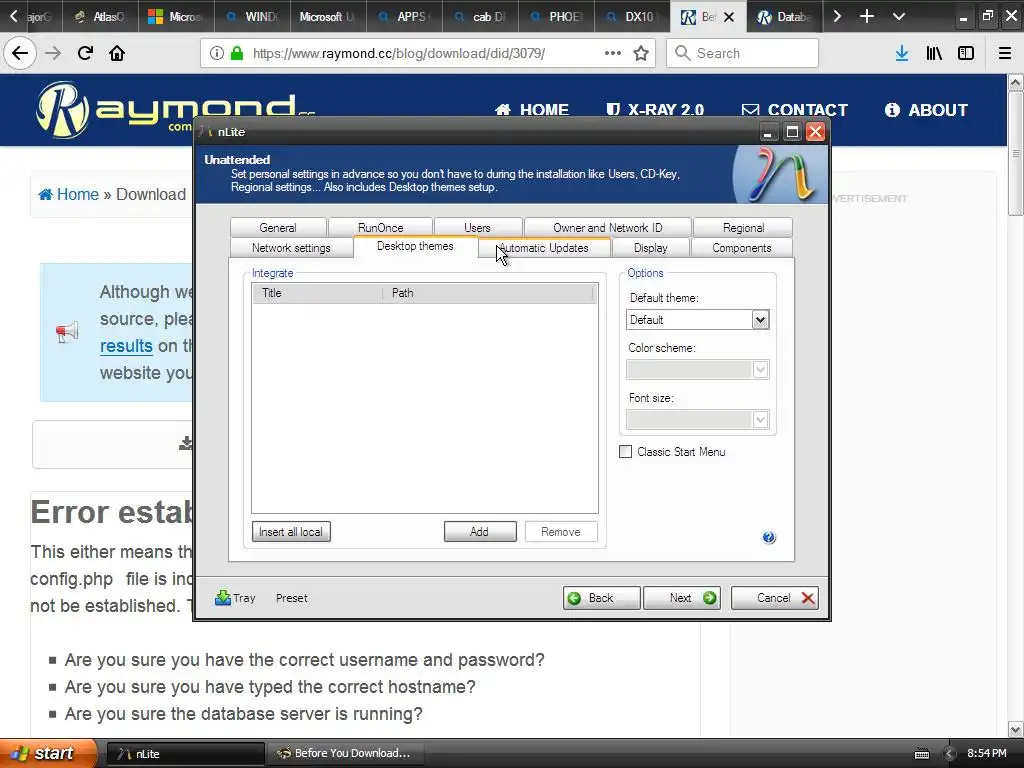This screenshot has width=1024, height=768.
Task: Open the Firefox library icon
Action: 934,53
